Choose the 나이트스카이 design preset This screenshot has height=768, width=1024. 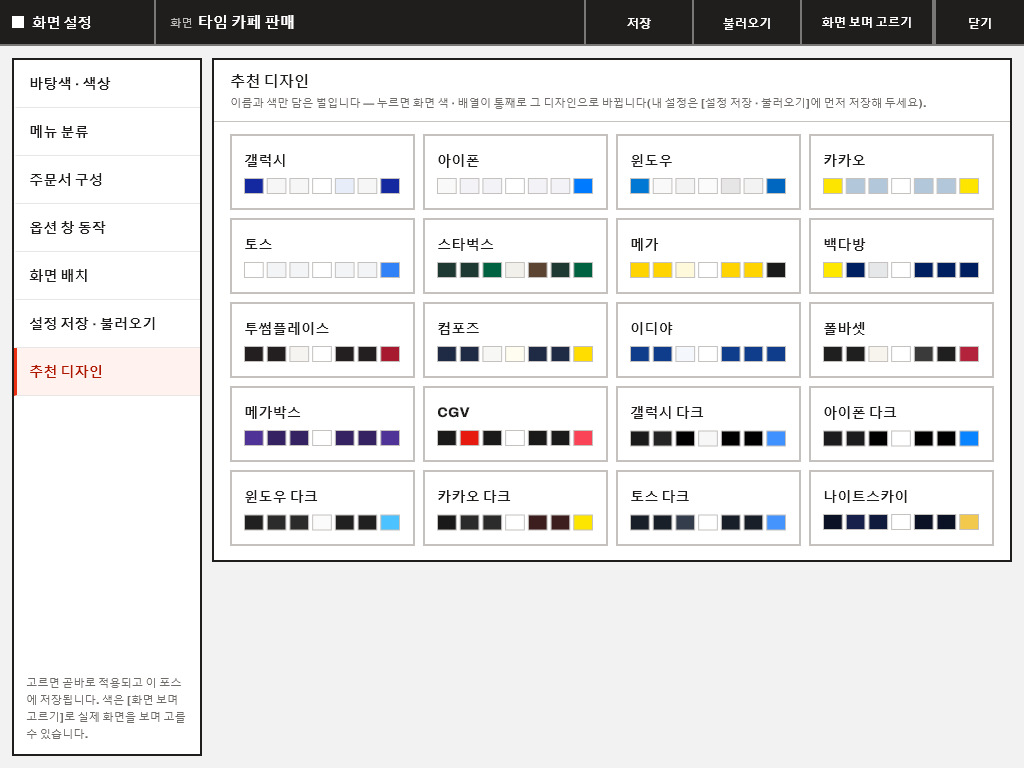pyautogui.click(x=901, y=508)
